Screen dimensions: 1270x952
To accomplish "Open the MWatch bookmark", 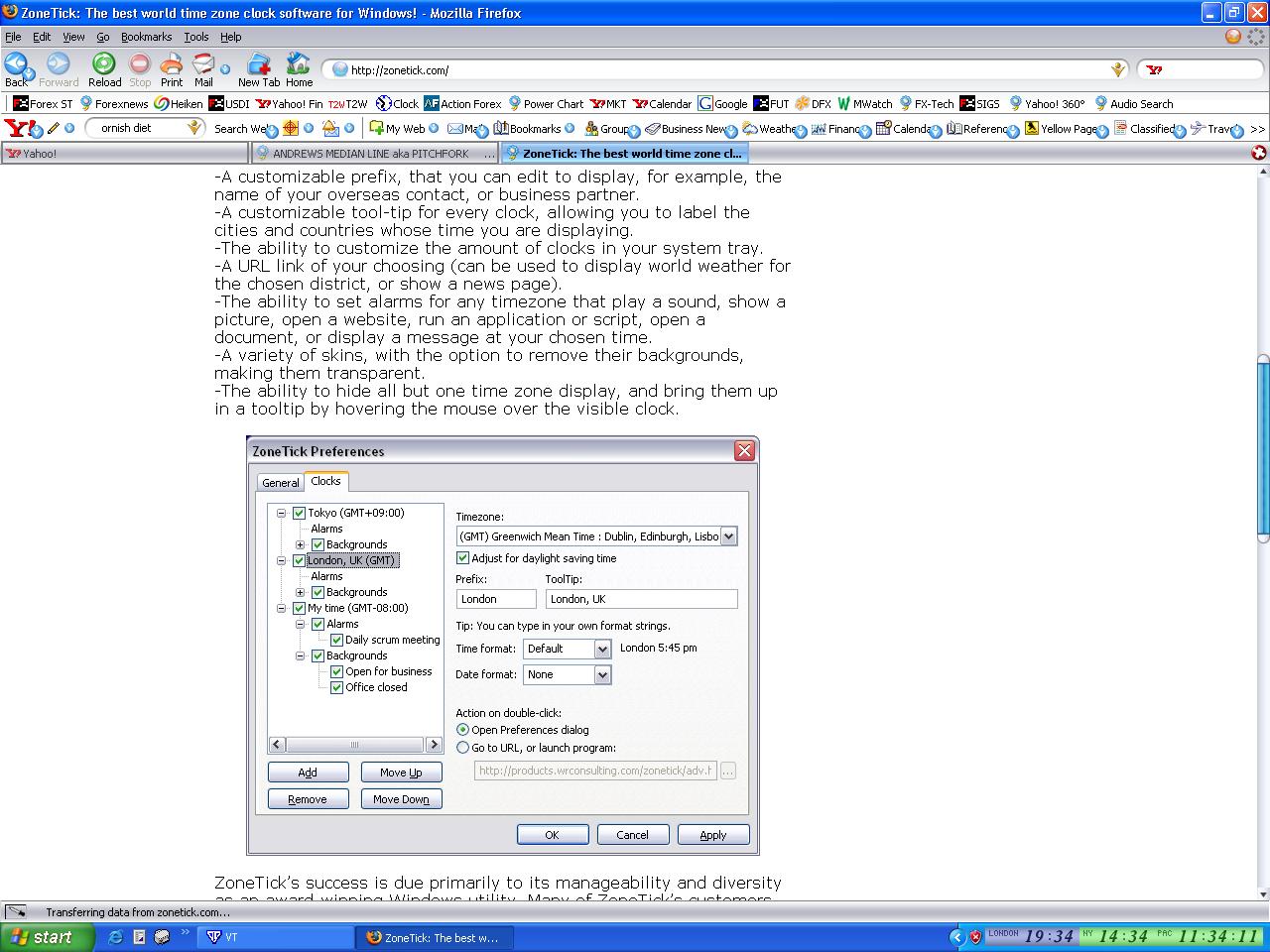I will click(x=864, y=103).
